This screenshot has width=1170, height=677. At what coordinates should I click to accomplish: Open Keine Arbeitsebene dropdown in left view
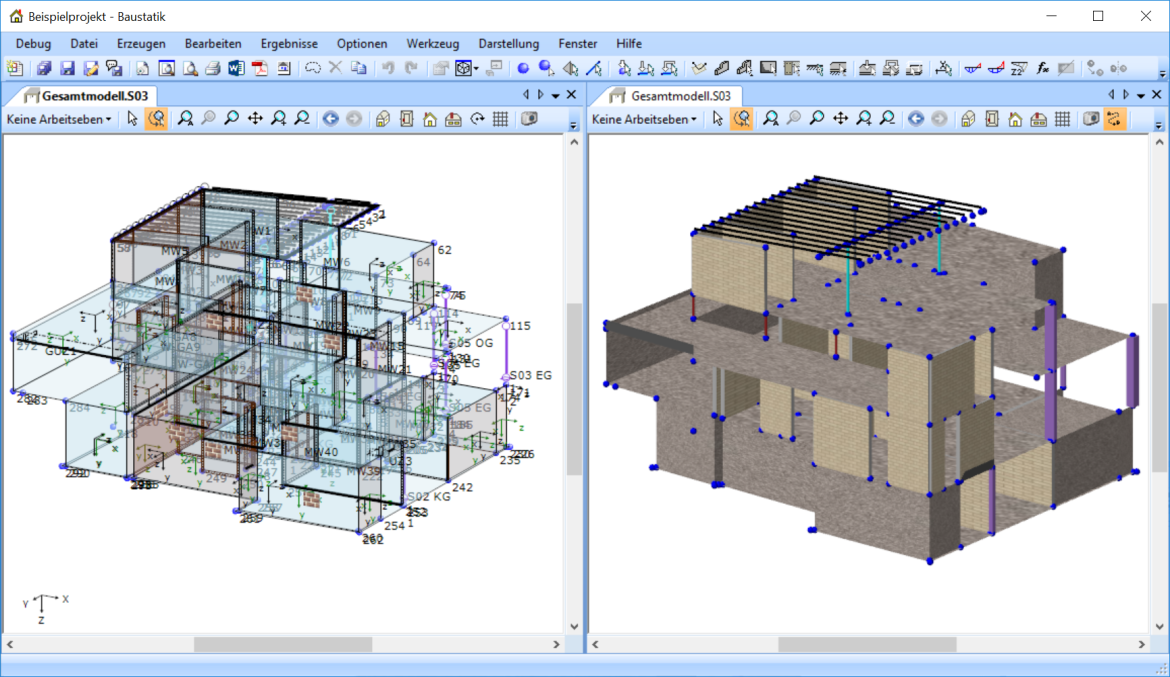pos(59,119)
